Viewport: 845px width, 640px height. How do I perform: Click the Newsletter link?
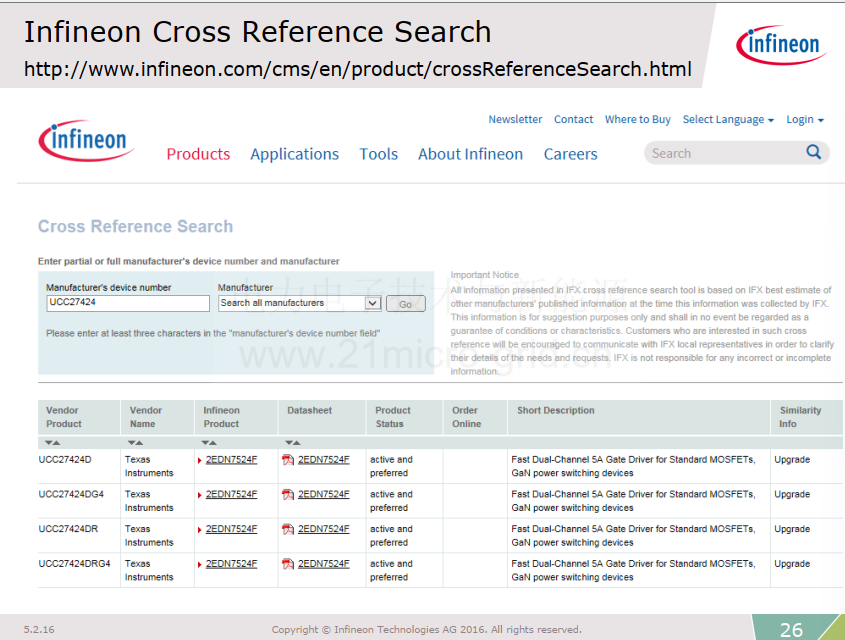(515, 119)
